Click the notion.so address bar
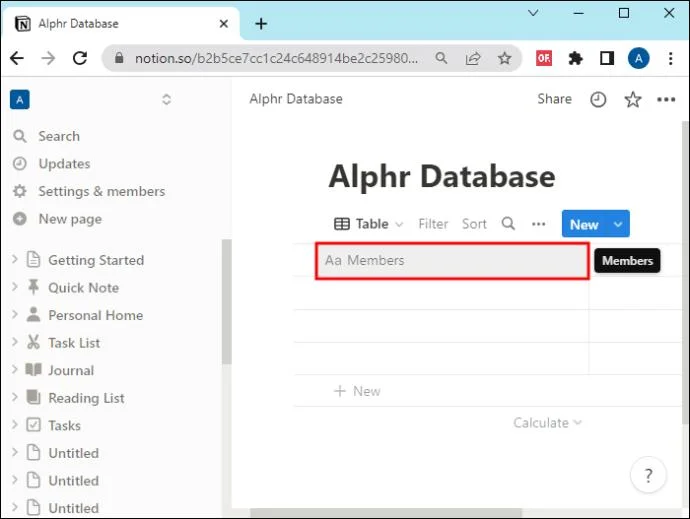Screen dimensions: 690x519 click(276, 58)
